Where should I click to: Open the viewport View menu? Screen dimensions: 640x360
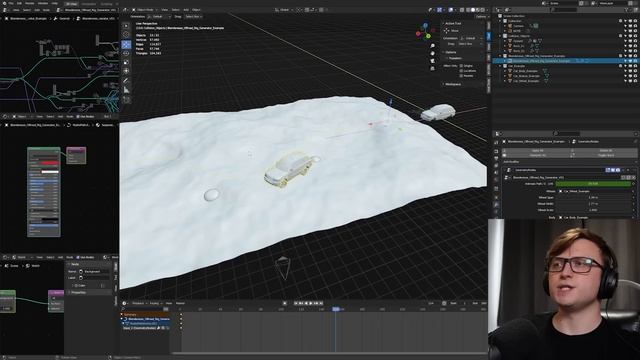click(x=164, y=10)
